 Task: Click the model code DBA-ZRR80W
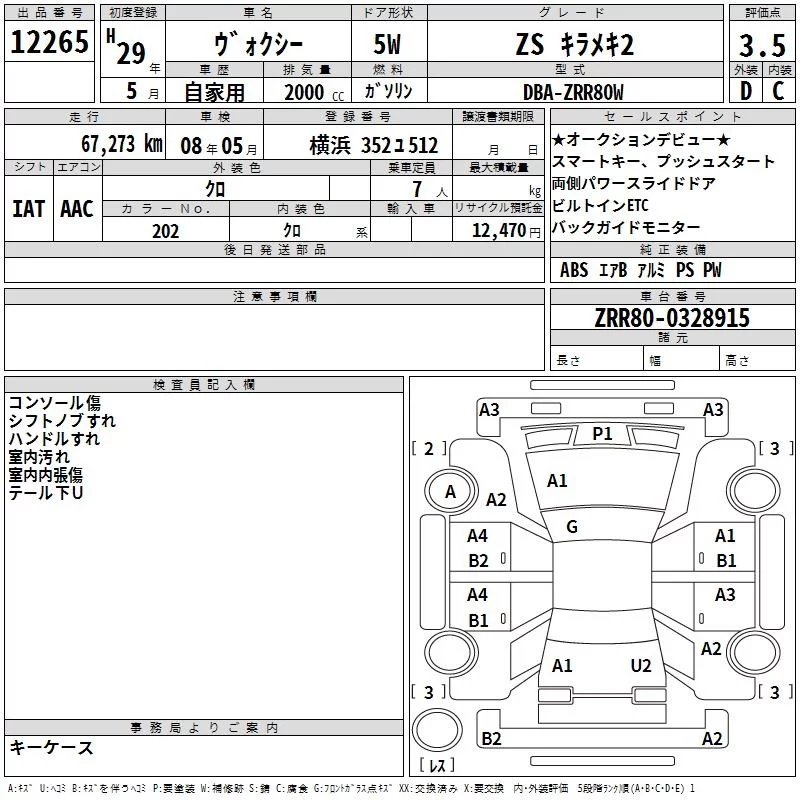tap(573, 92)
